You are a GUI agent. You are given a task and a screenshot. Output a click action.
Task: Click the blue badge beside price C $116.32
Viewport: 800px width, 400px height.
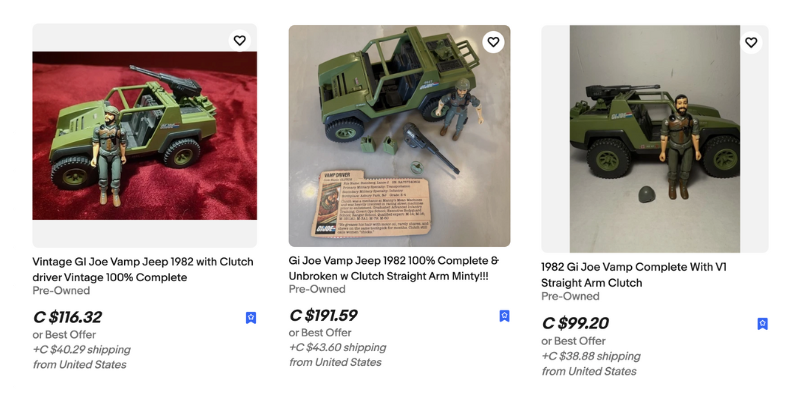251,318
